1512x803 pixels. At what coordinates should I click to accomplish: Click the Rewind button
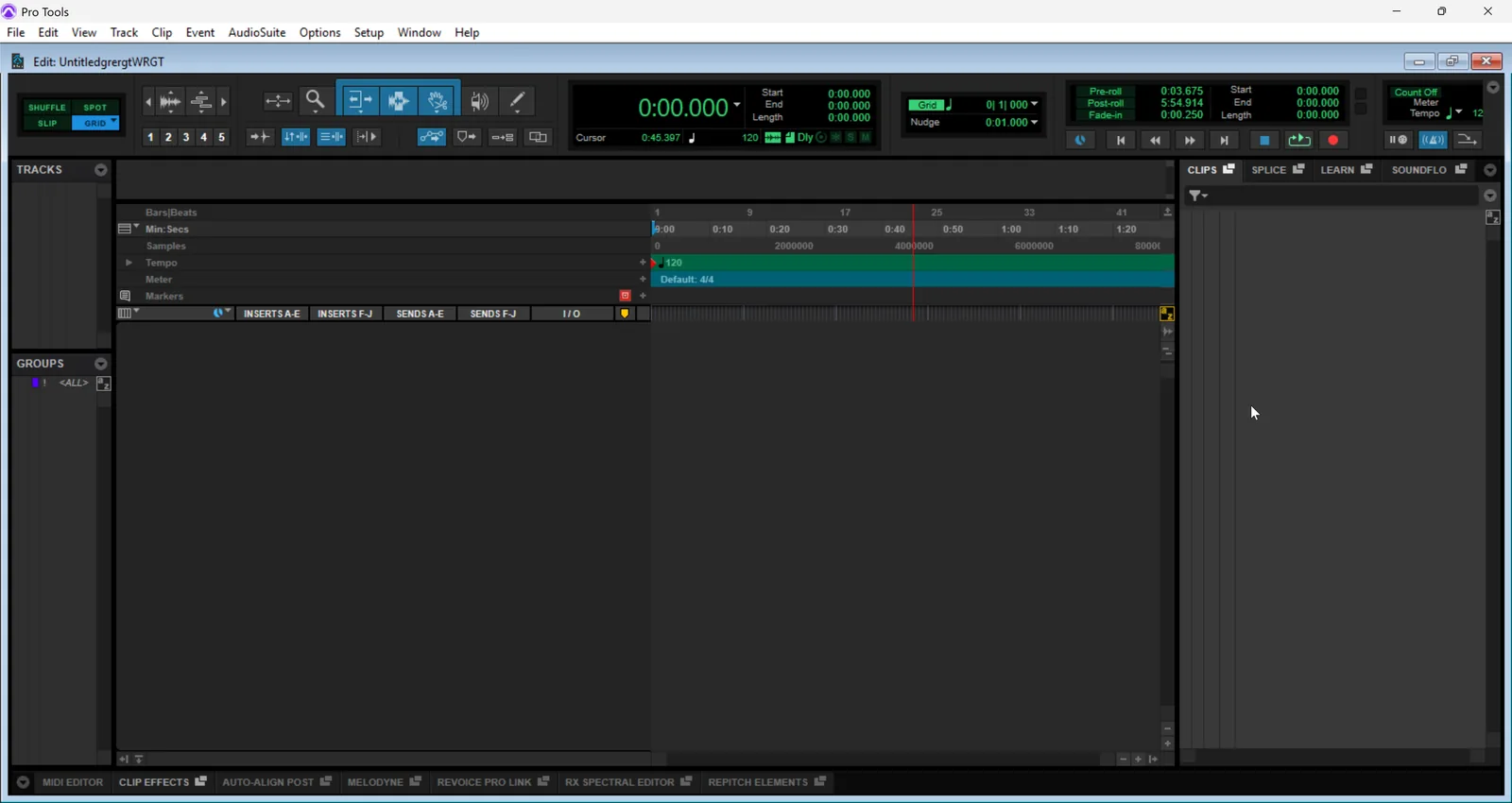(x=1155, y=141)
